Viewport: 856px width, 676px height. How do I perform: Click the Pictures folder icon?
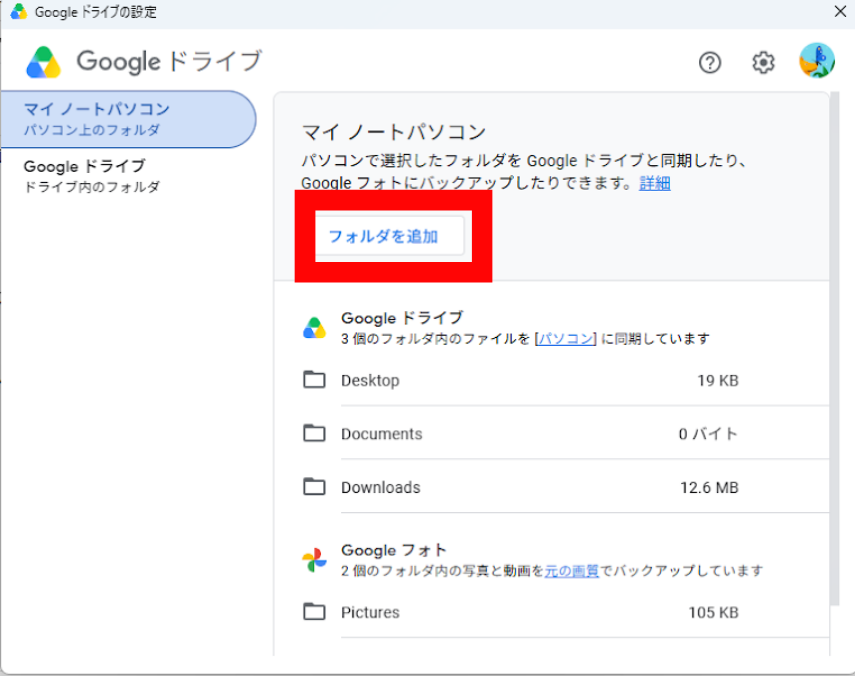pos(314,612)
